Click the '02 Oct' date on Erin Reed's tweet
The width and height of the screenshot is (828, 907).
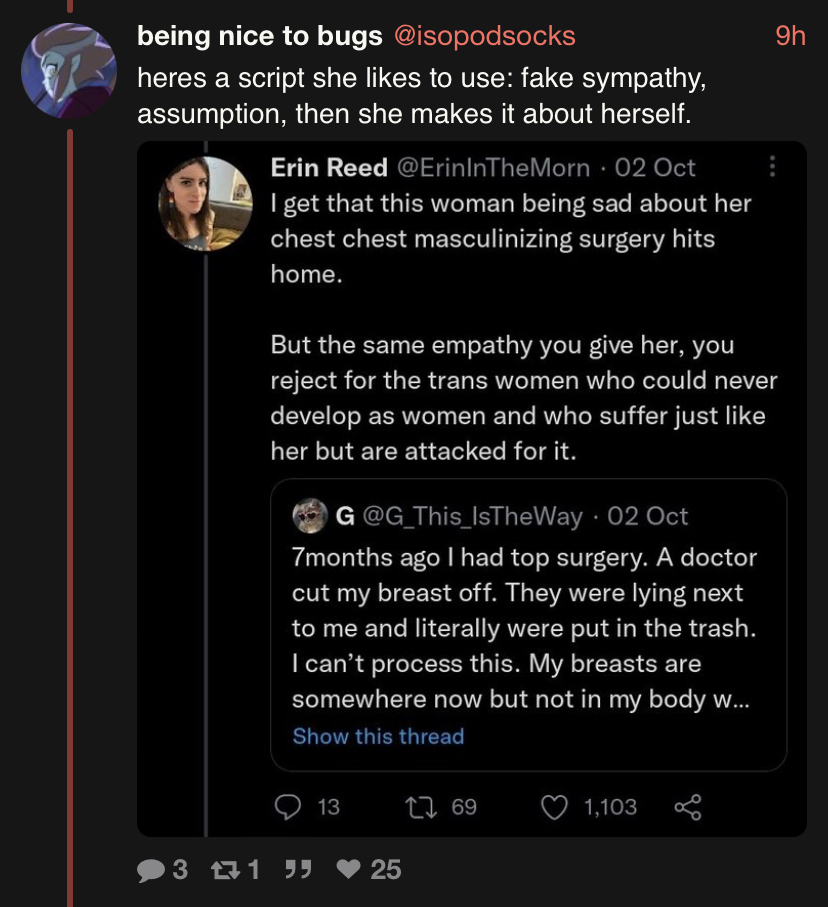click(655, 168)
